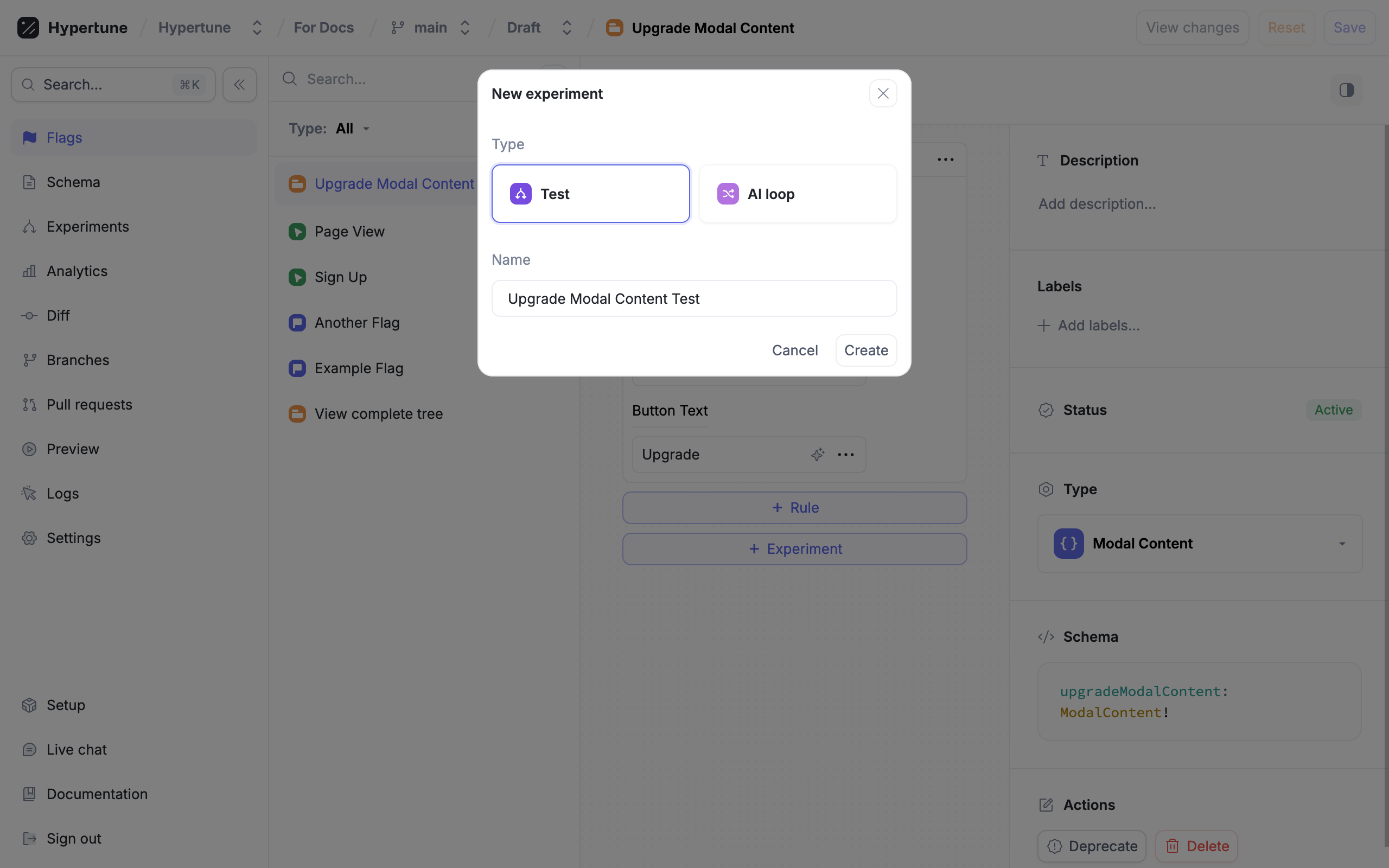Open Experiments in the sidebar
Screen dimensions: 1389x868
[x=87, y=227]
